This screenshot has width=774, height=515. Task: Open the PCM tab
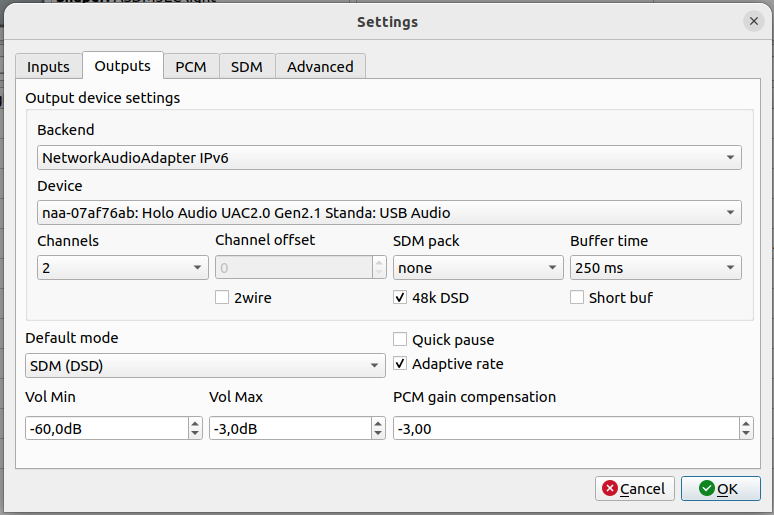(x=190, y=67)
